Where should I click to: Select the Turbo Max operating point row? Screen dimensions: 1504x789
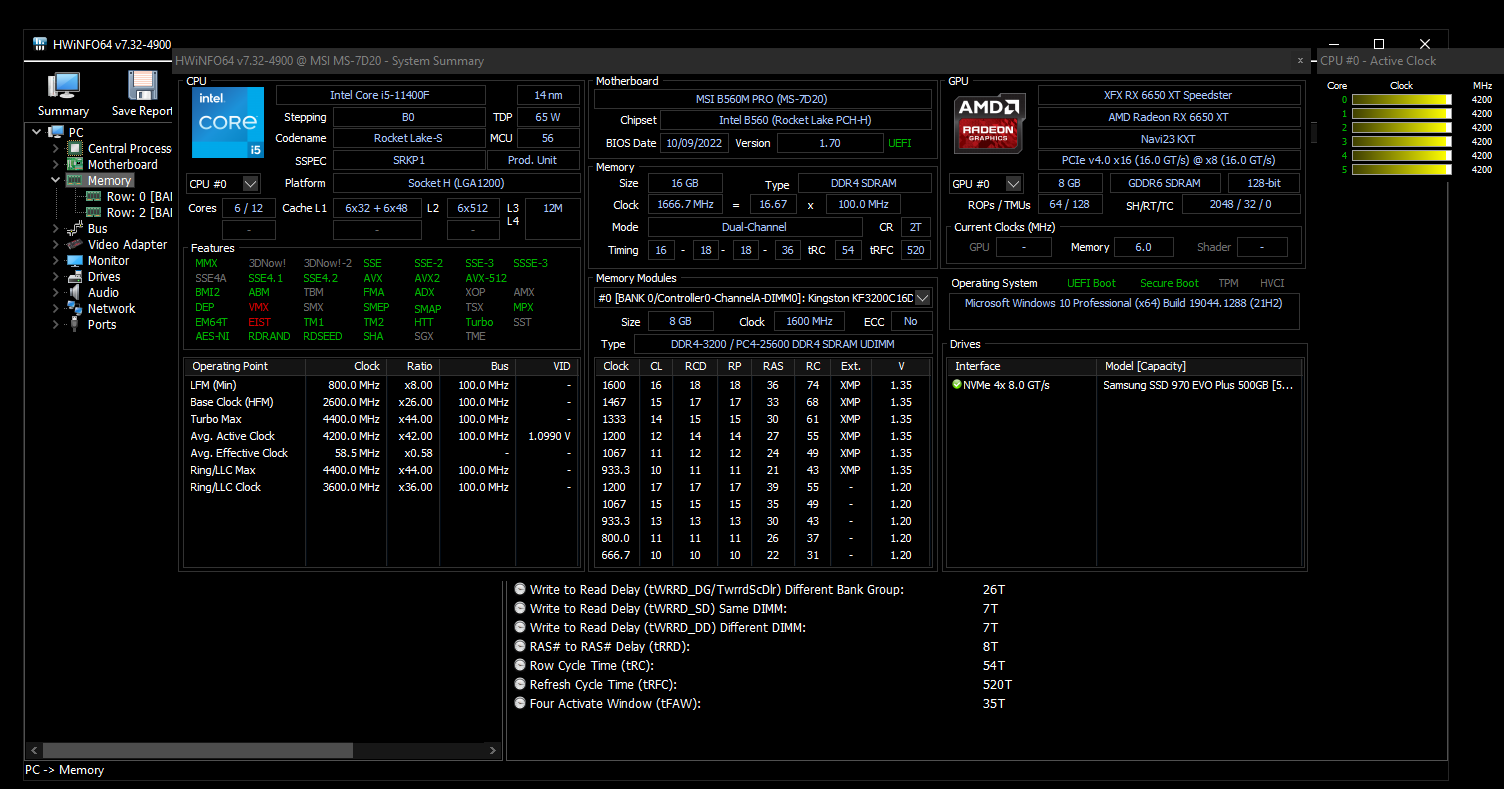pos(381,419)
